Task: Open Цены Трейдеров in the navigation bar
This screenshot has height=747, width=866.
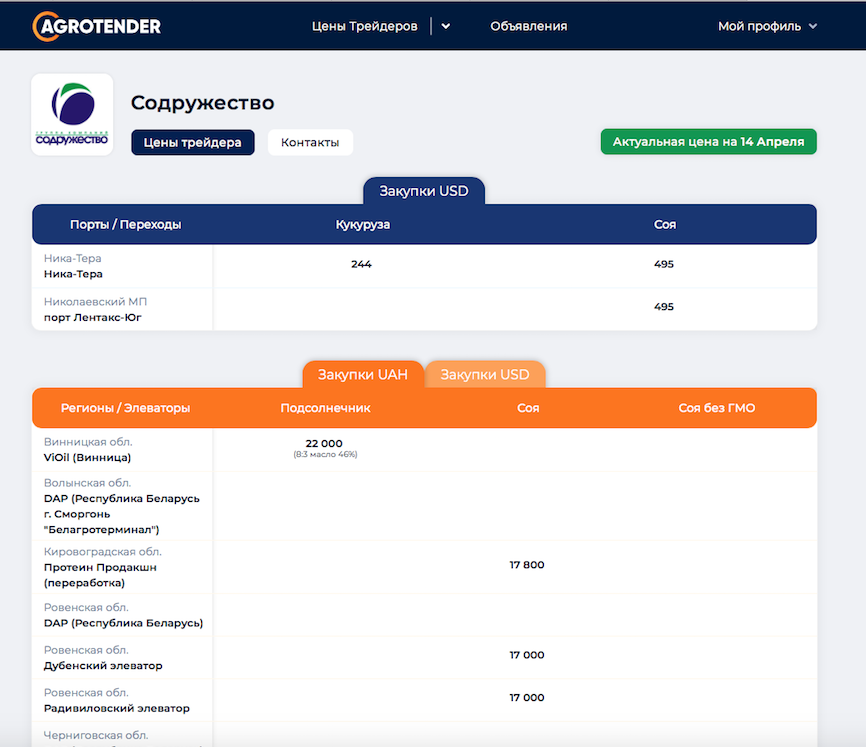Action: [364, 26]
